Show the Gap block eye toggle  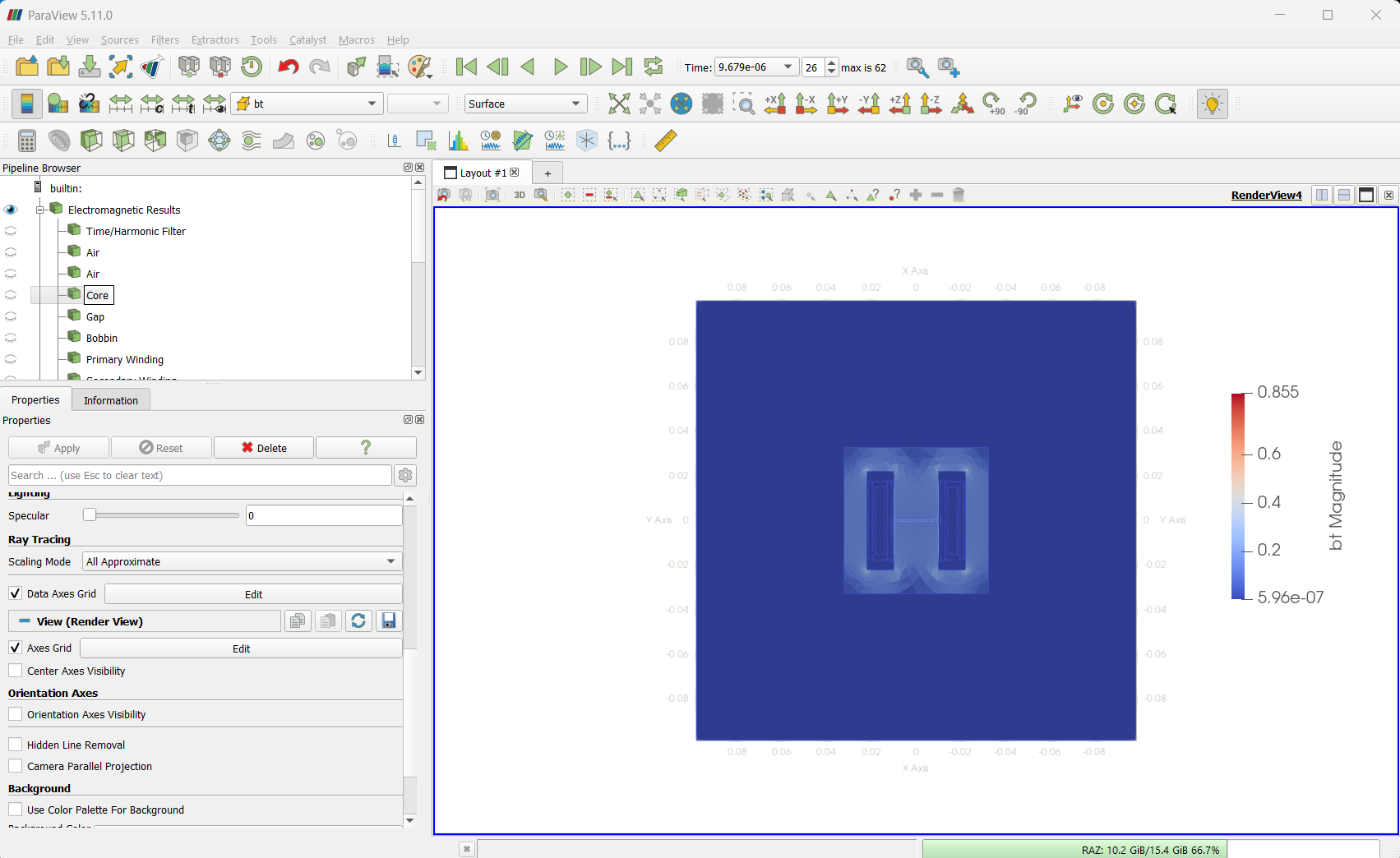pyautogui.click(x=11, y=316)
